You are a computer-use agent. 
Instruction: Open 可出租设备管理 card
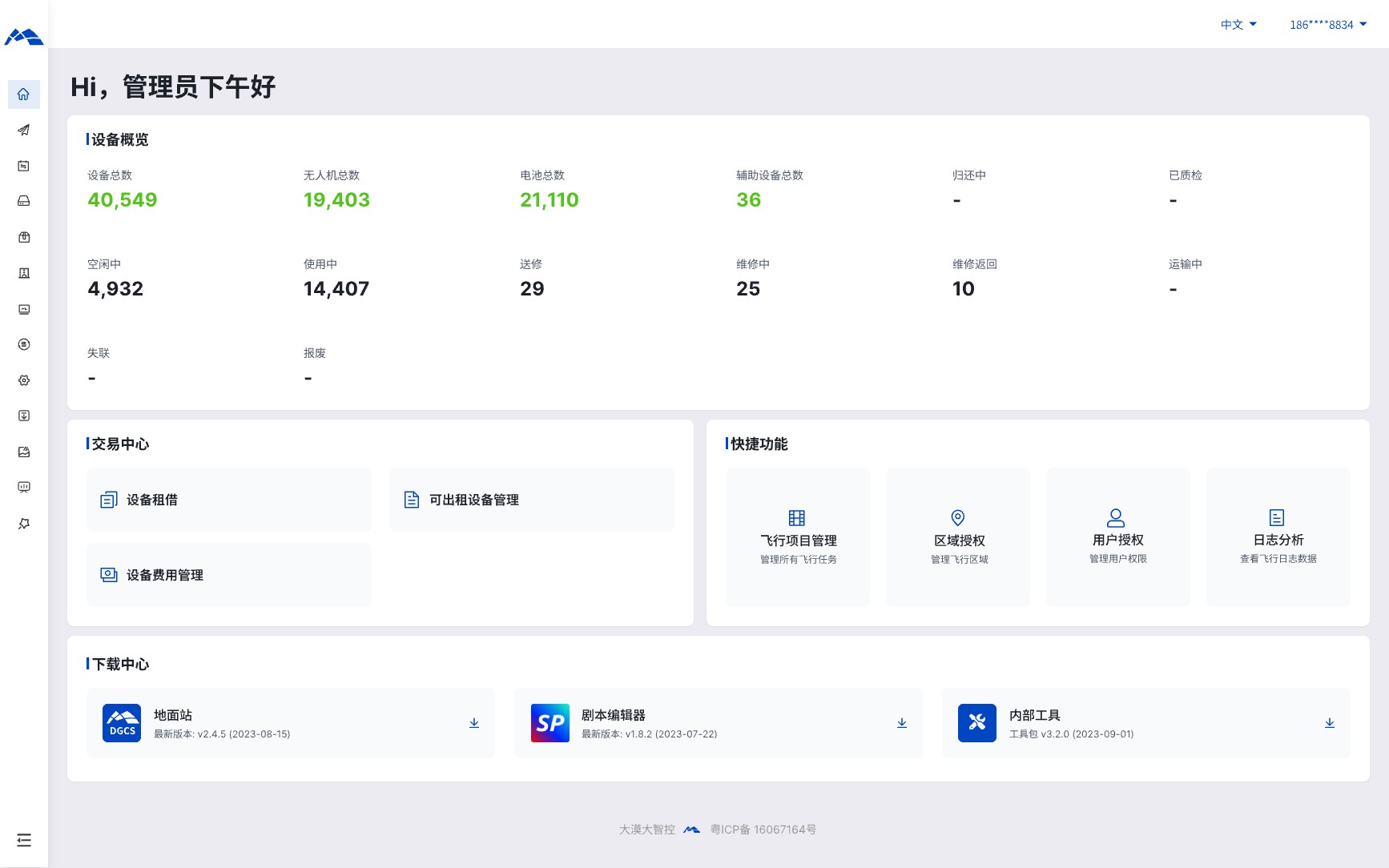(x=531, y=500)
